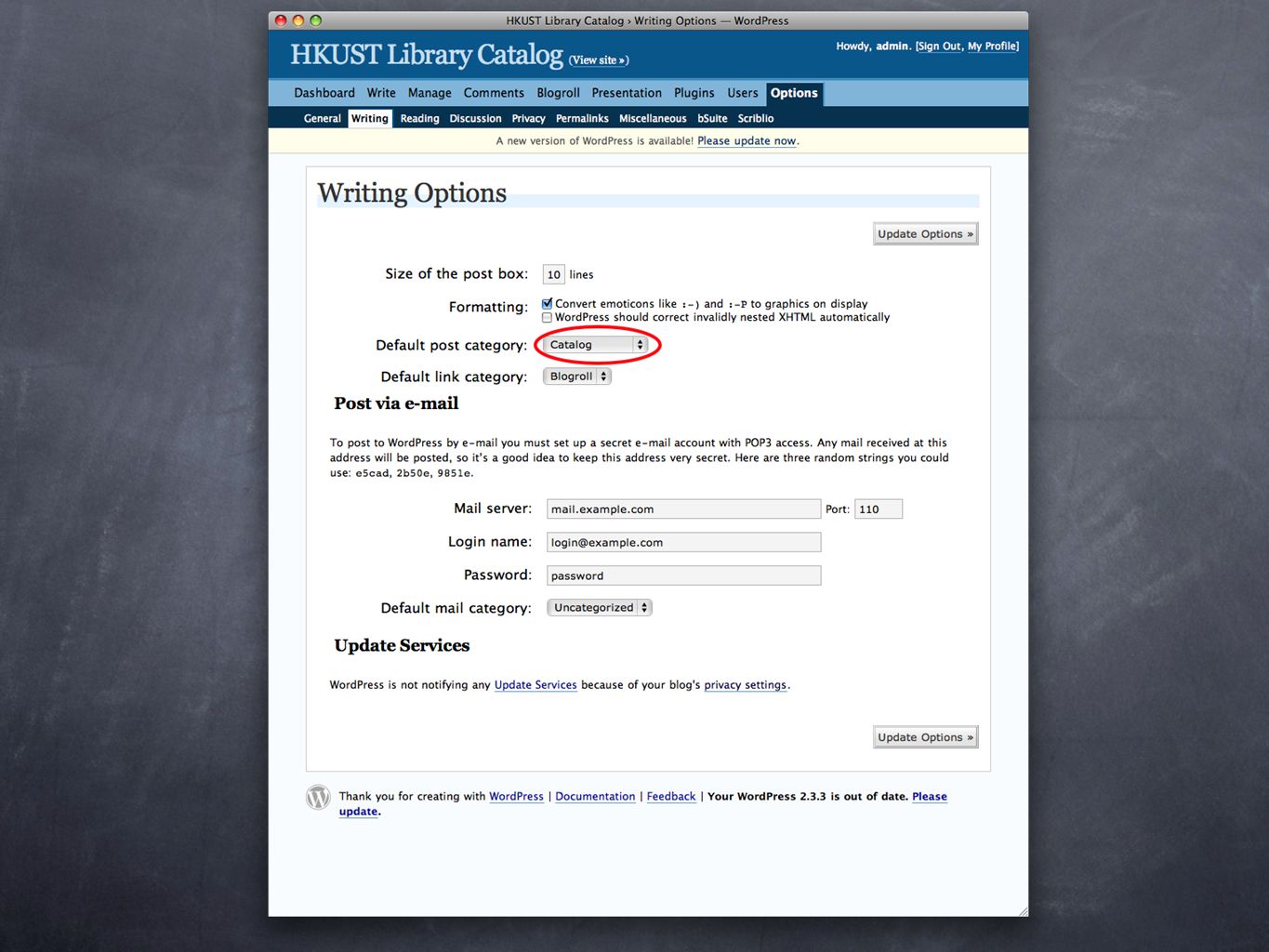Enable correct invalidly nested XHTML checkbox

[x=548, y=317]
